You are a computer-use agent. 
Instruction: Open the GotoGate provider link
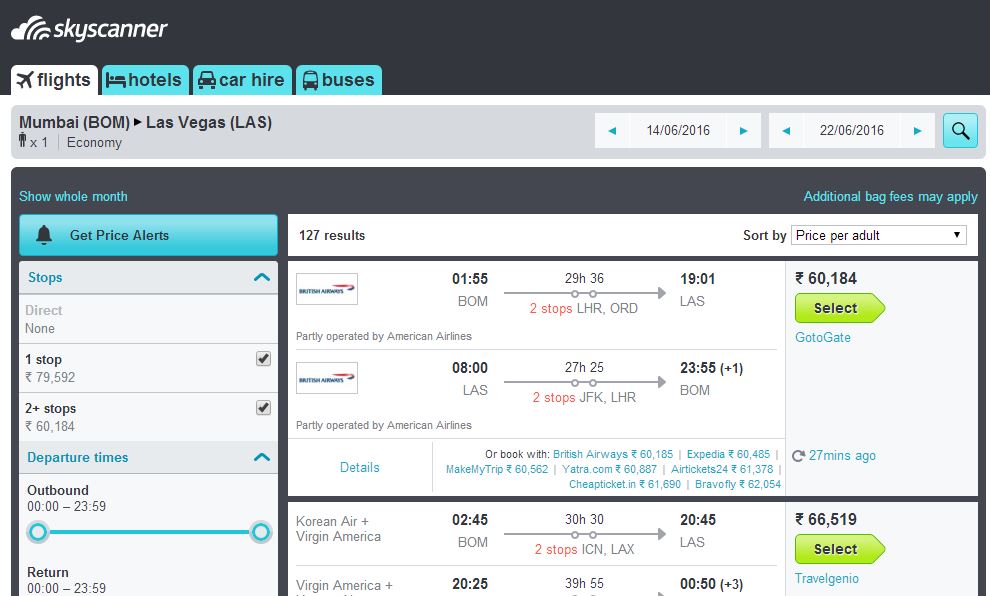[823, 337]
